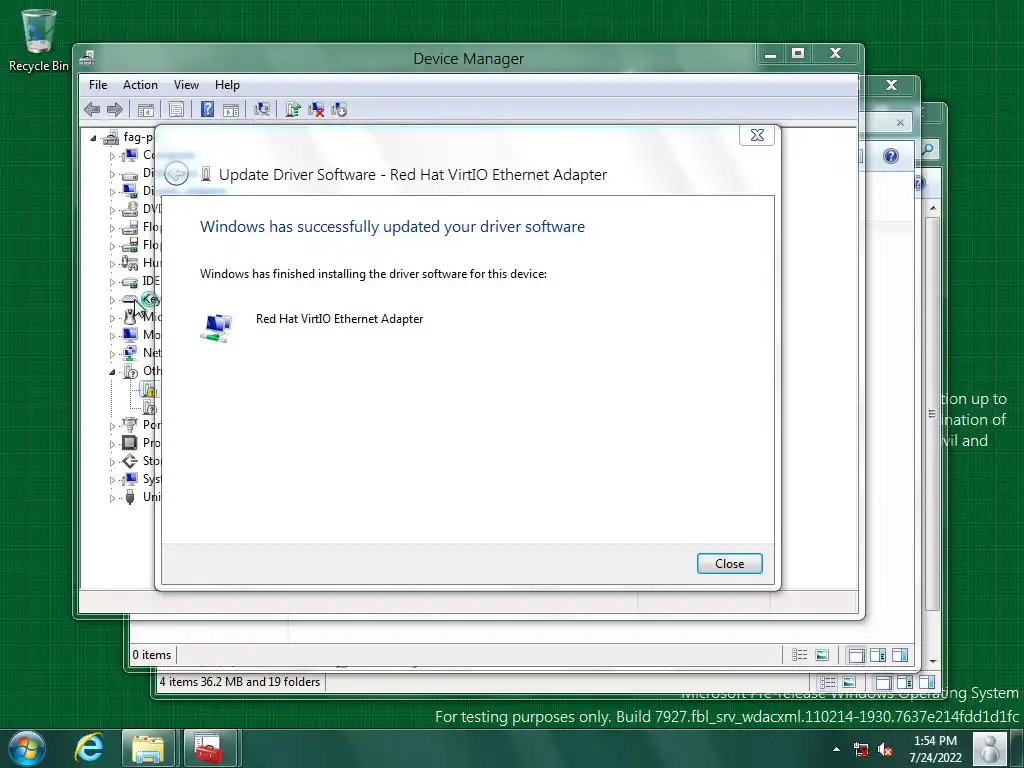Show hidden tray icons arrow
Screen dimensions: 1024x768
point(836,749)
